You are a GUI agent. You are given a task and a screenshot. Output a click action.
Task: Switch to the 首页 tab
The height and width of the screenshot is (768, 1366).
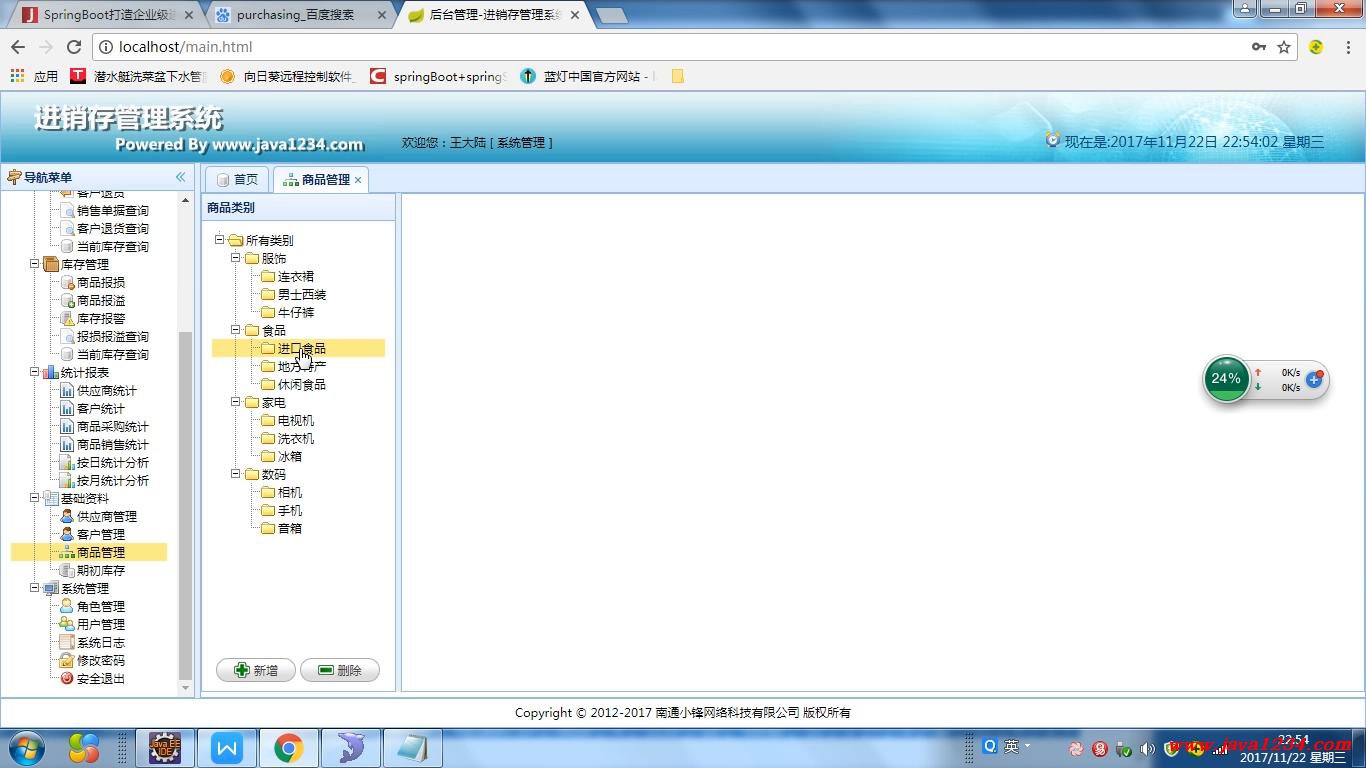tap(238, 179)
